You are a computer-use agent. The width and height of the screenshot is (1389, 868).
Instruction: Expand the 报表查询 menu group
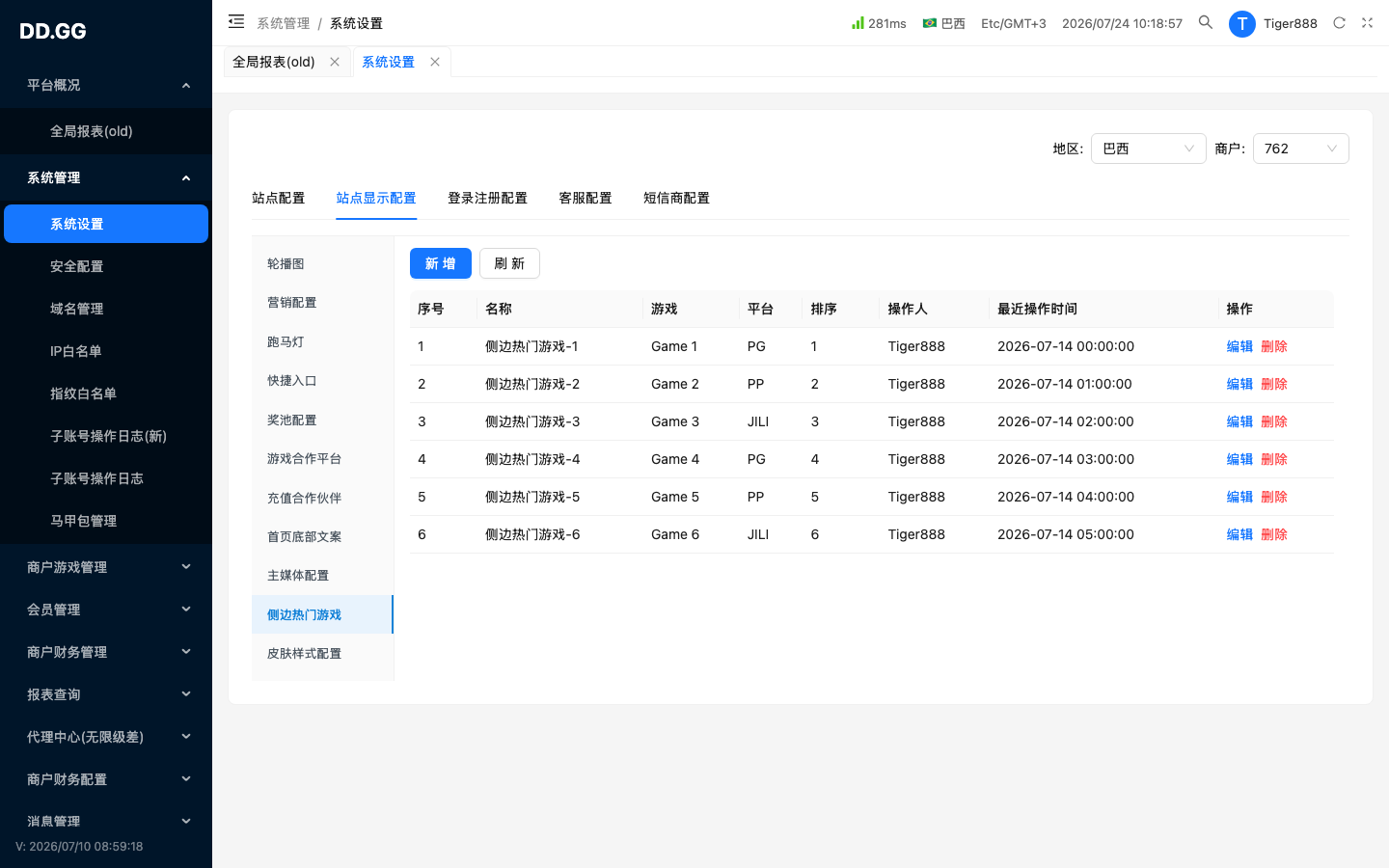pyautogui.click(x=106, y=694)
